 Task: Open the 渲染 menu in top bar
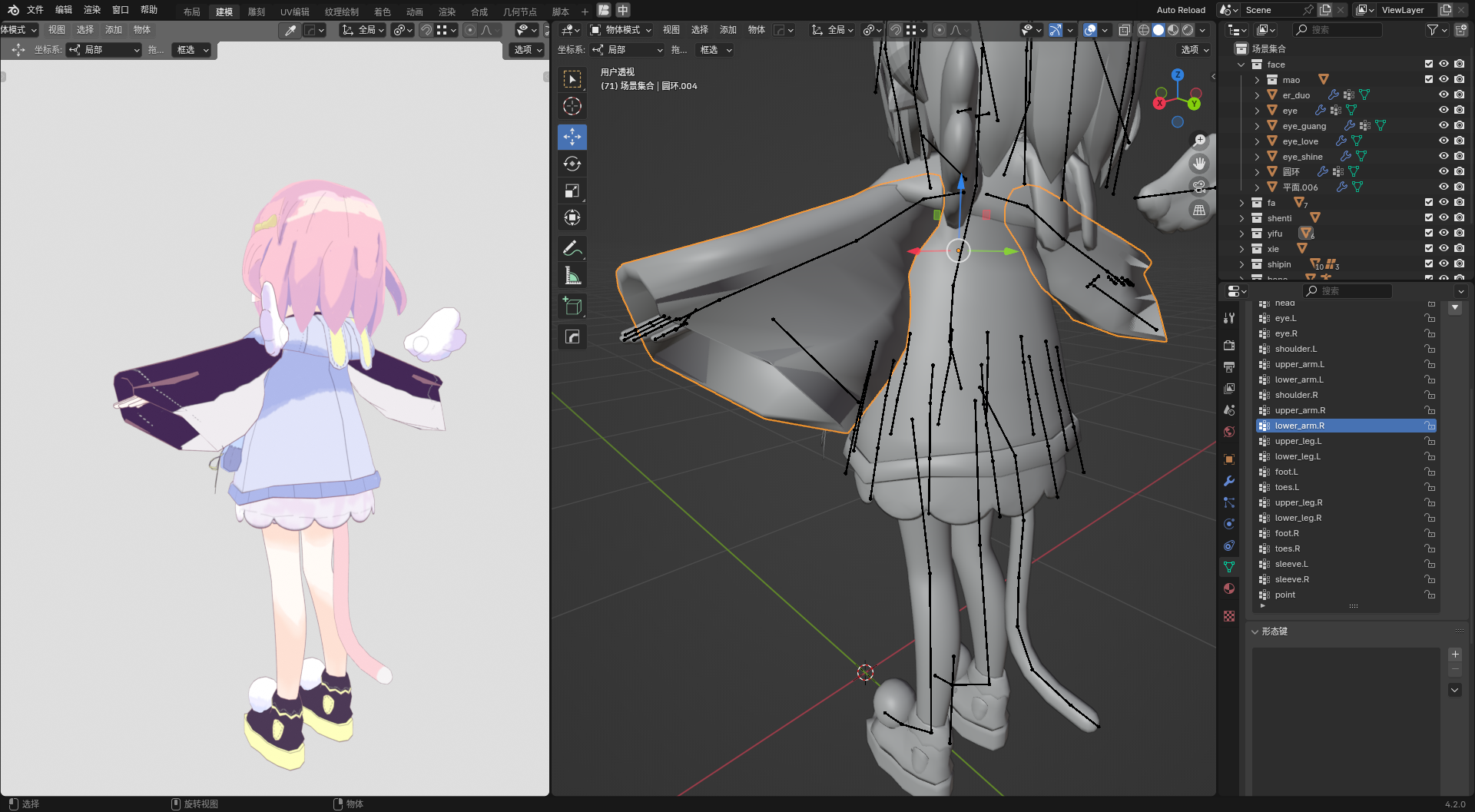pyautogui.click(x=92, y=10)
